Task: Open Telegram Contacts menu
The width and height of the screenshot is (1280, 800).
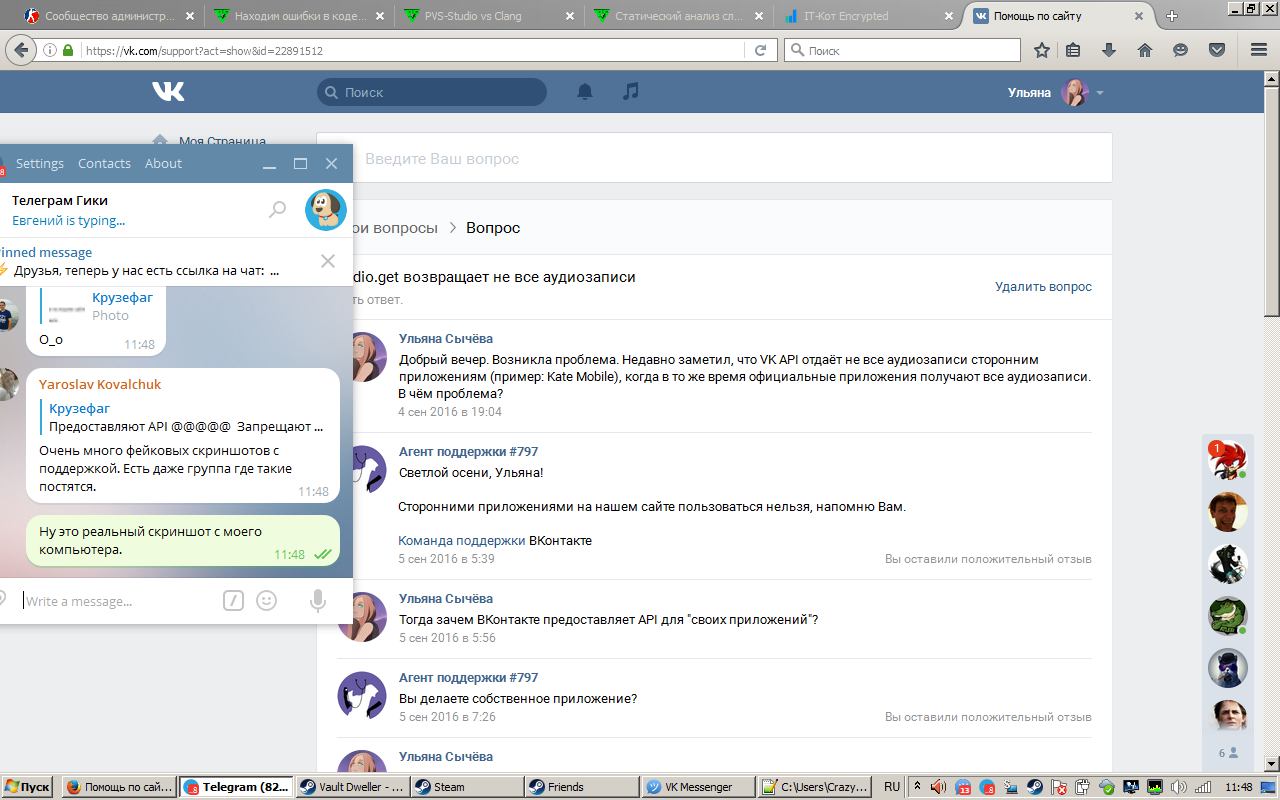Action: point(104,163)
